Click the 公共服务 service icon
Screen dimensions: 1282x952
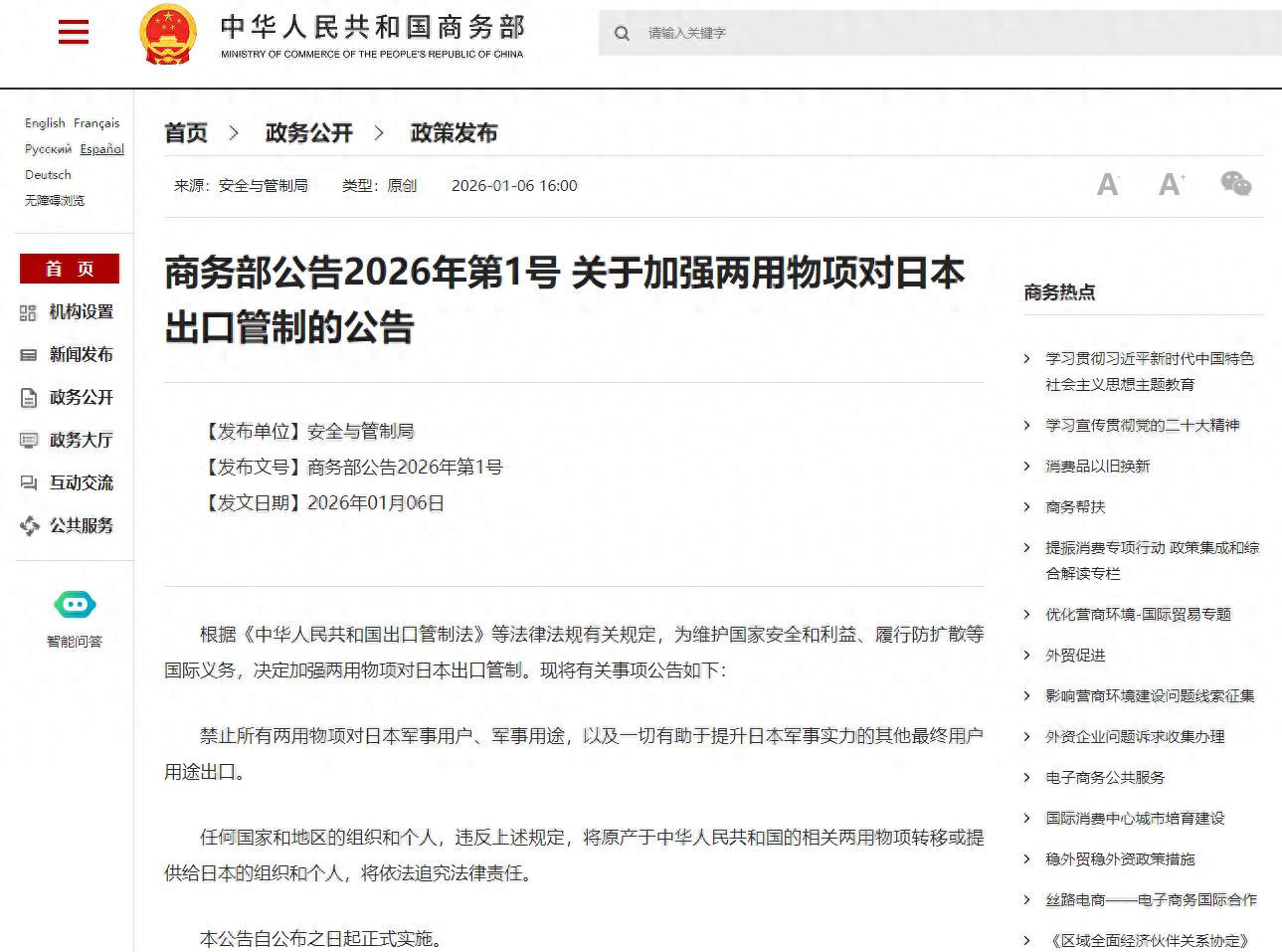click(29, 526)
